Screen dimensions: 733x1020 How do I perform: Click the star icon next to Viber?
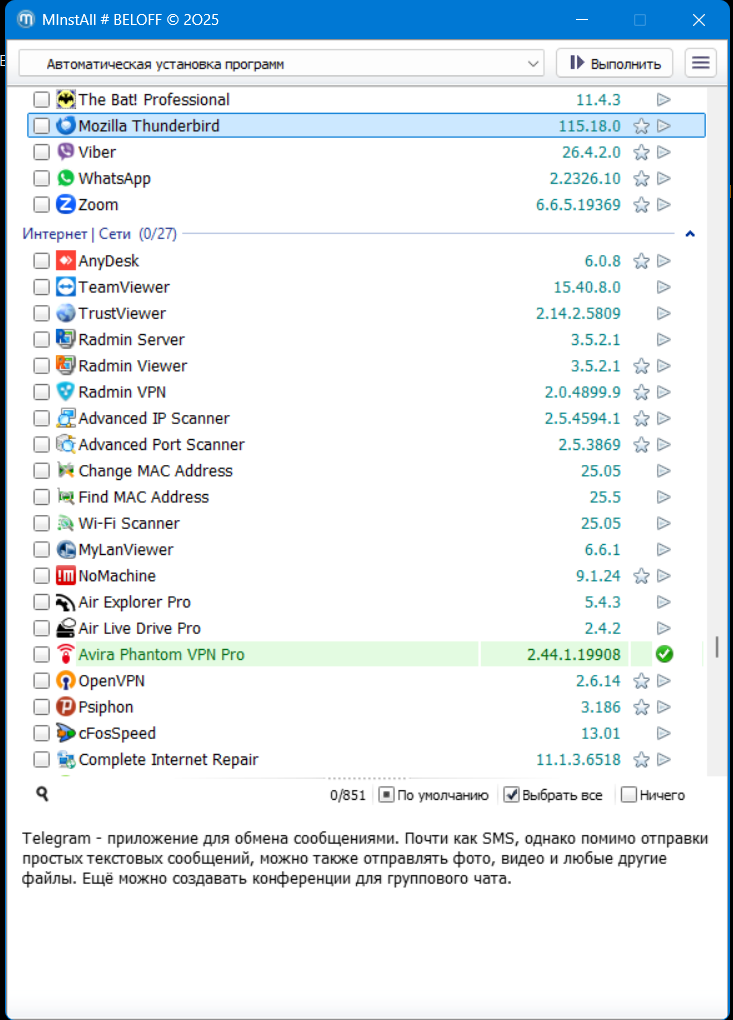[642, 153]
